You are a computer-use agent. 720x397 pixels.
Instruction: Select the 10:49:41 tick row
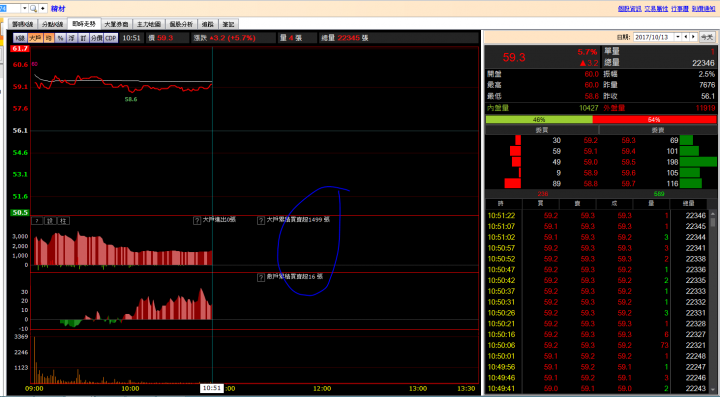(x=597, y=389)
